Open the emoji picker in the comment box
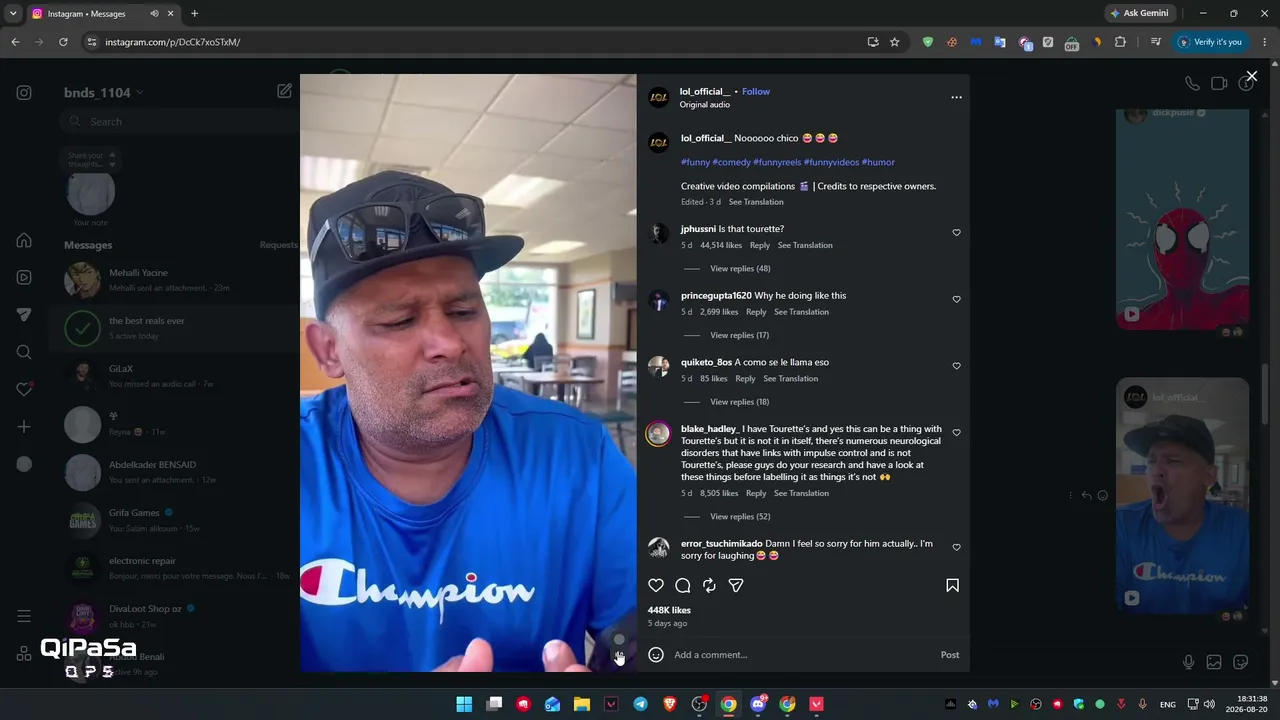This screenshot has height=720, width=1280. (656, 655)
